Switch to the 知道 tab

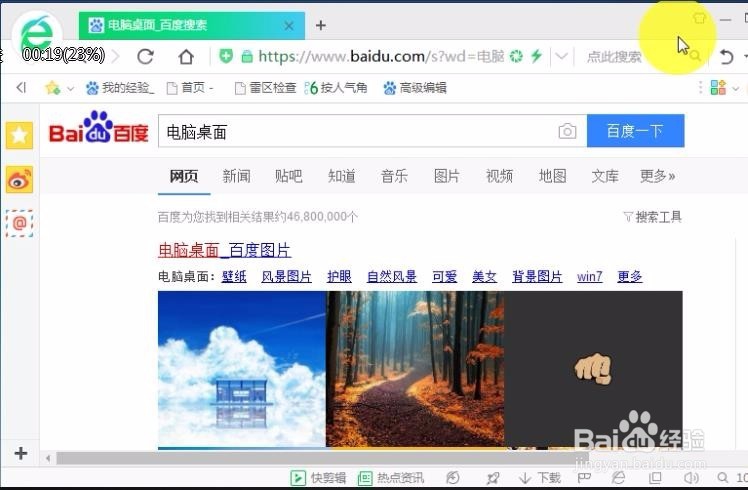[342, 176]
